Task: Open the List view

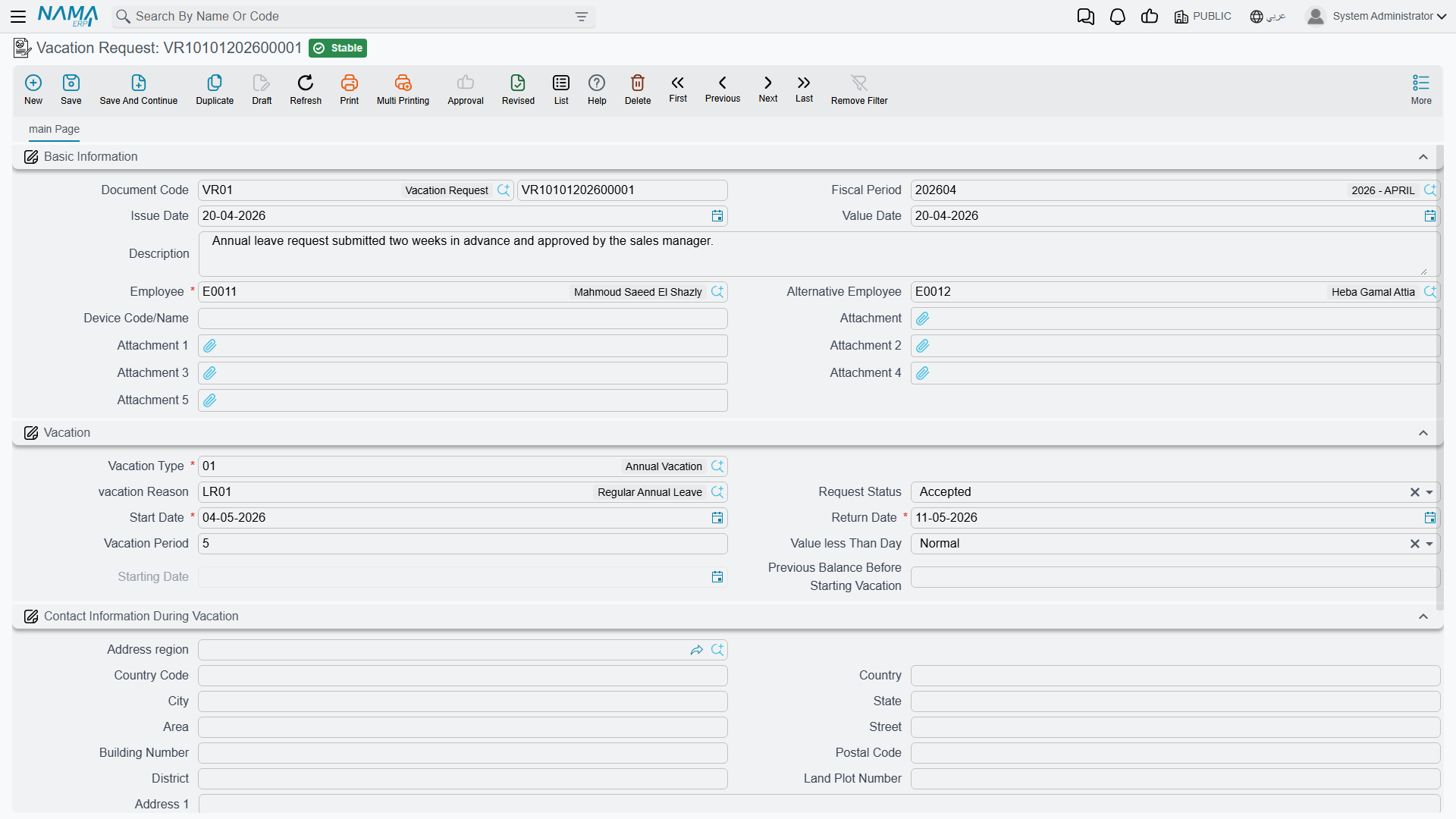Action: click(561, 89)
